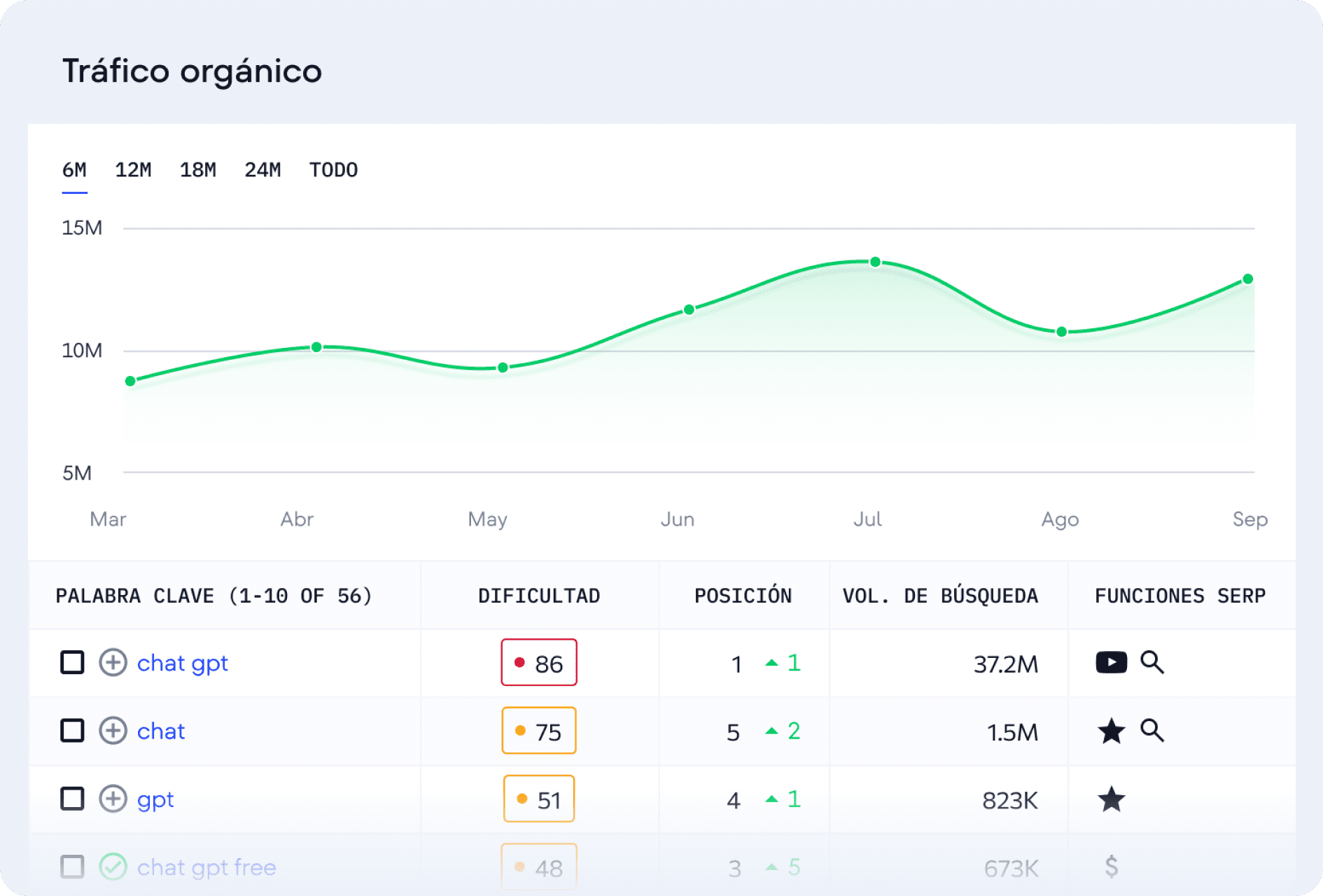Open the chat keyword link
Image resolution: width=1323 pixels, height=896 pixels.
tap(161, 731)
